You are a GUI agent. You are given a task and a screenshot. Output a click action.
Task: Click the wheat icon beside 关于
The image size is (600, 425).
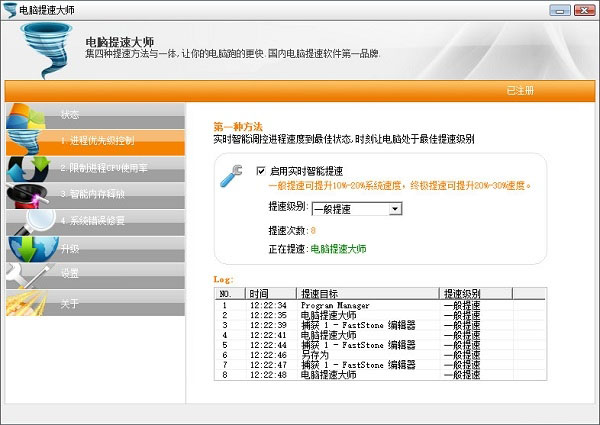26,303
